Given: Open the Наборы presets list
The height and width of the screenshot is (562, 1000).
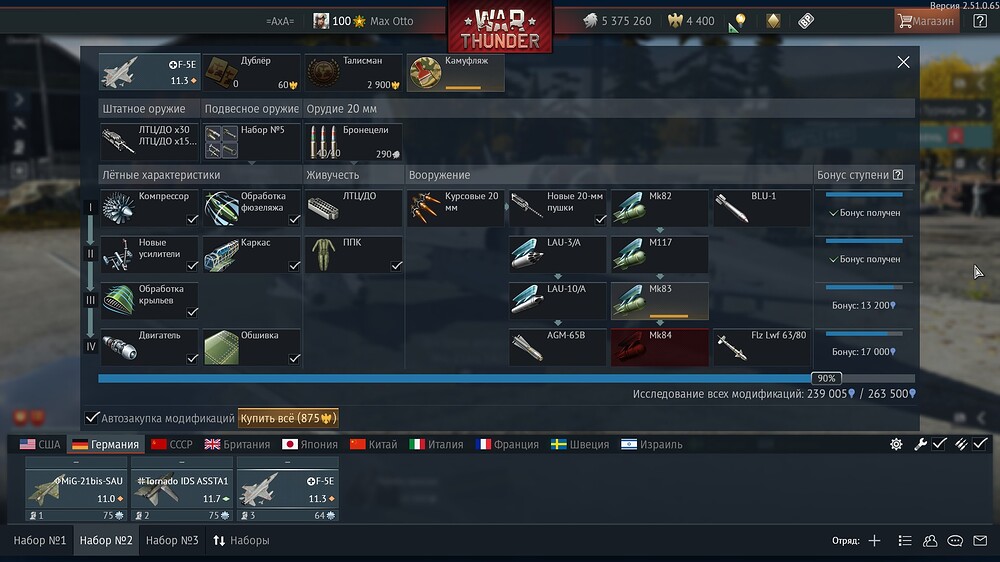Looking at the screenshot, I should 241,540.
